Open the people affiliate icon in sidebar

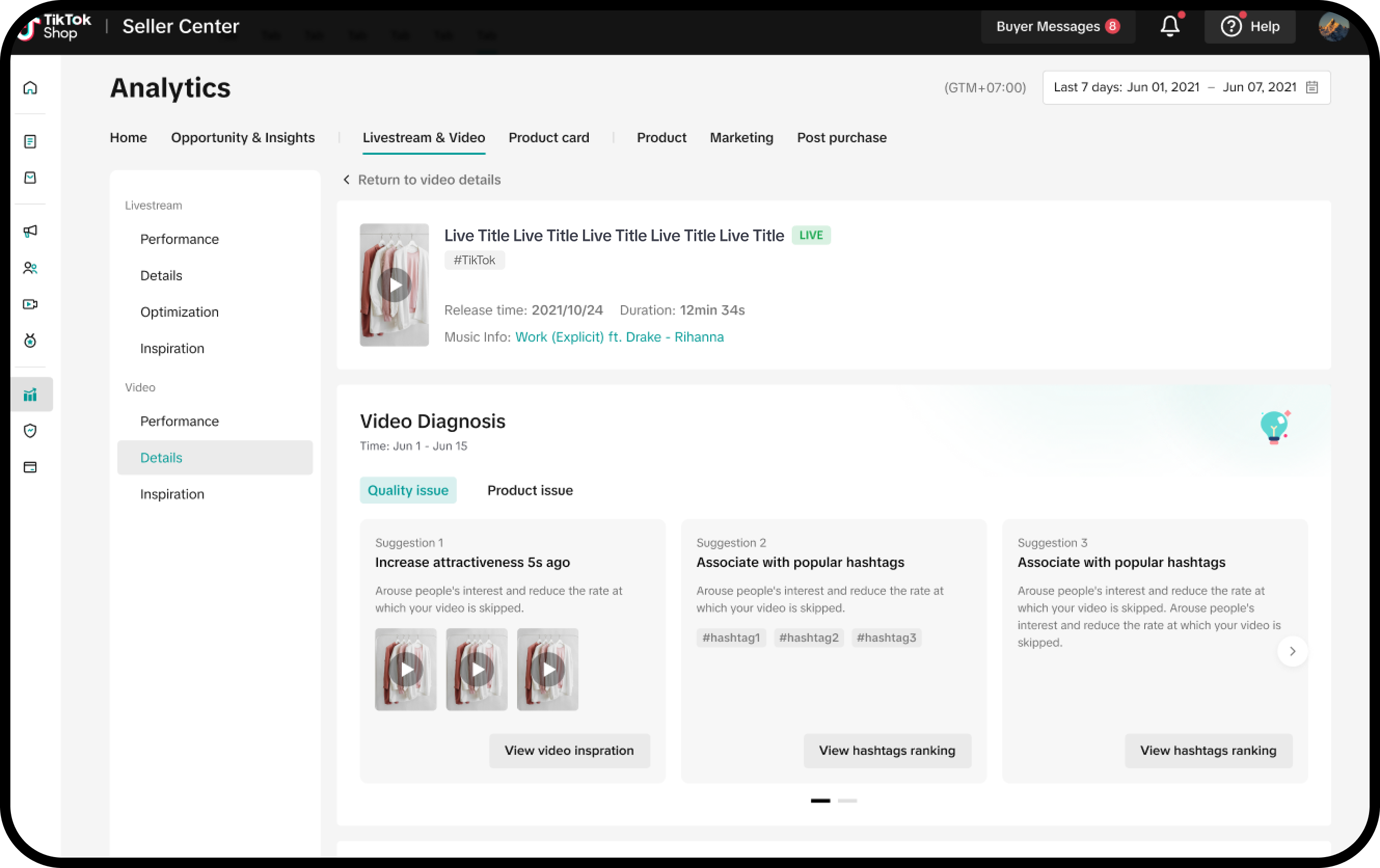[x=31, y=268]
